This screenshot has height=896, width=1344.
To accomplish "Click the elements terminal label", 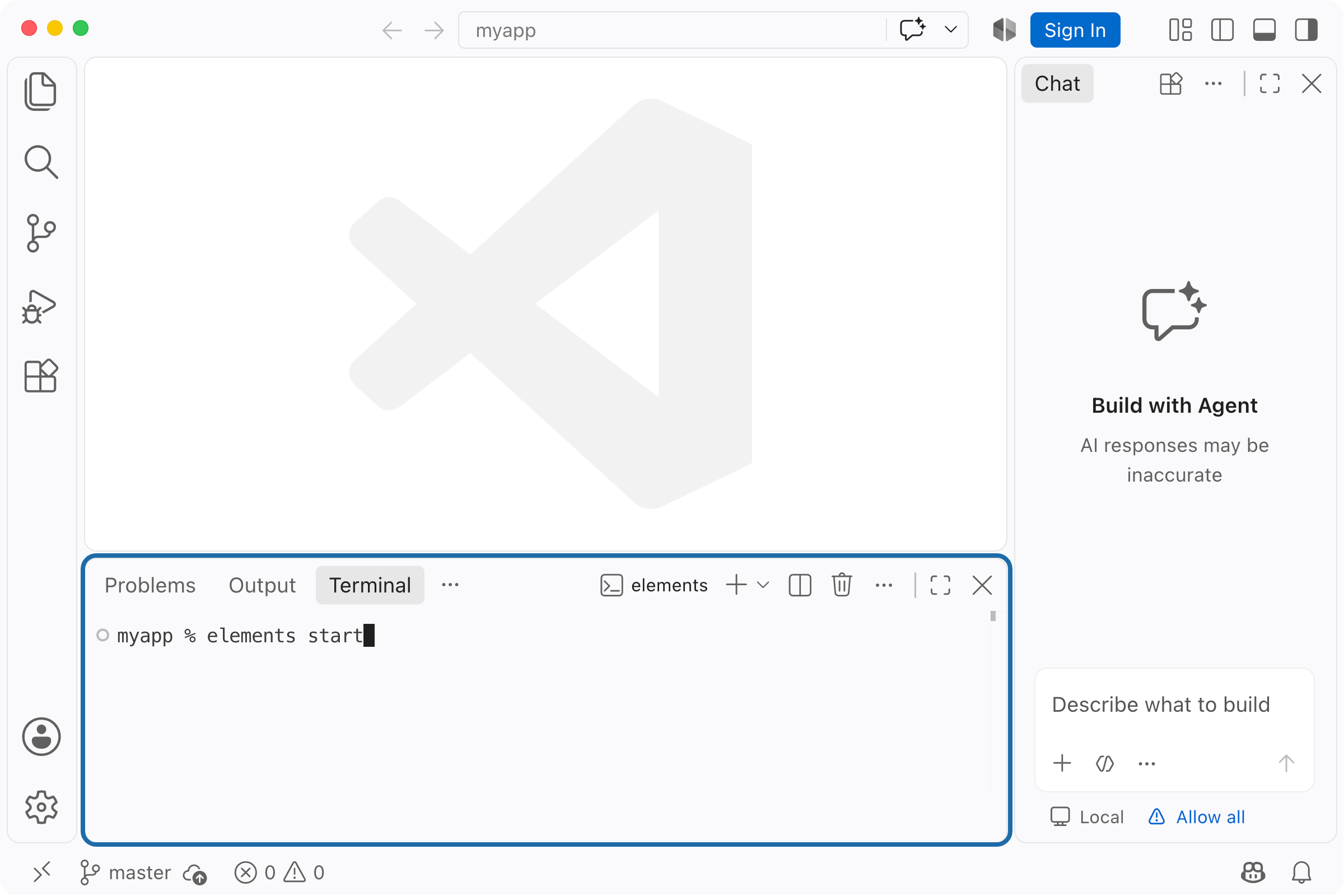I will click(654, 585).
